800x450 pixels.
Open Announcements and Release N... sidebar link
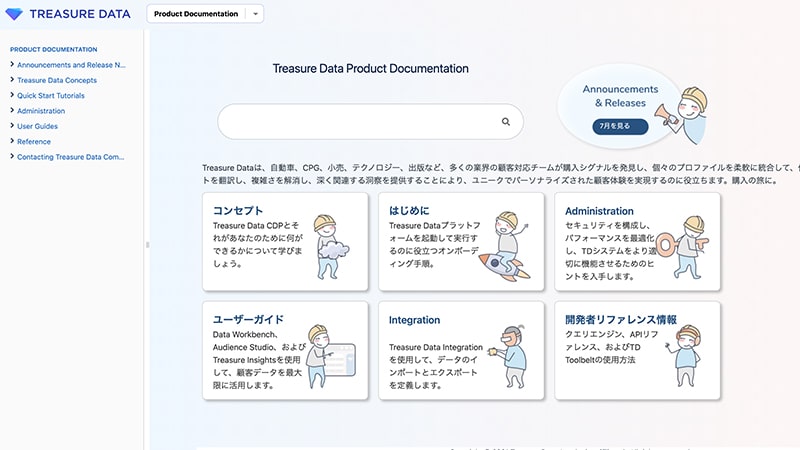coord(71,65)
